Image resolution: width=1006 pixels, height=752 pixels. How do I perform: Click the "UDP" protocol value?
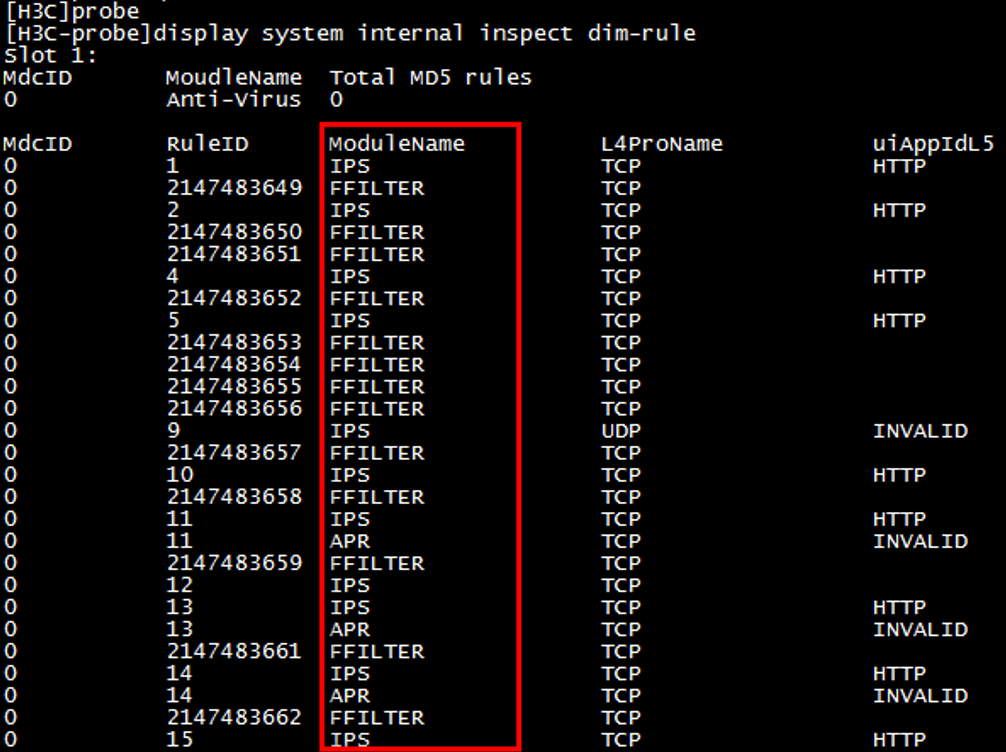(x=621, y=431)
